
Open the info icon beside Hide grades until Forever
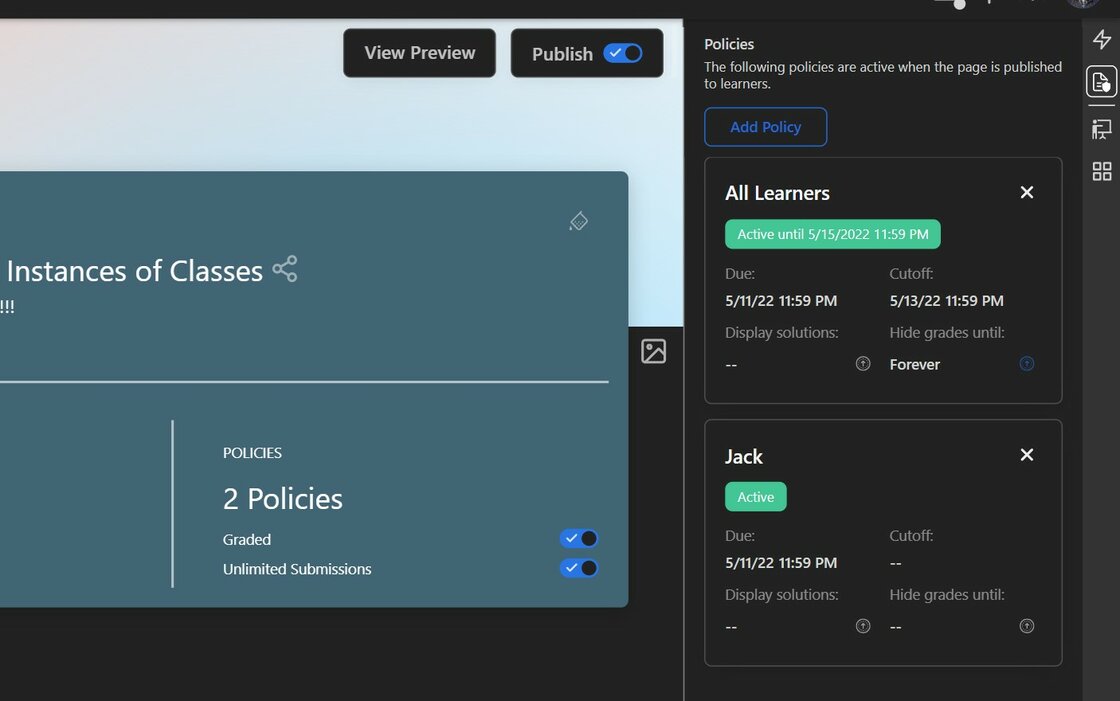(x=1026, y=363)
